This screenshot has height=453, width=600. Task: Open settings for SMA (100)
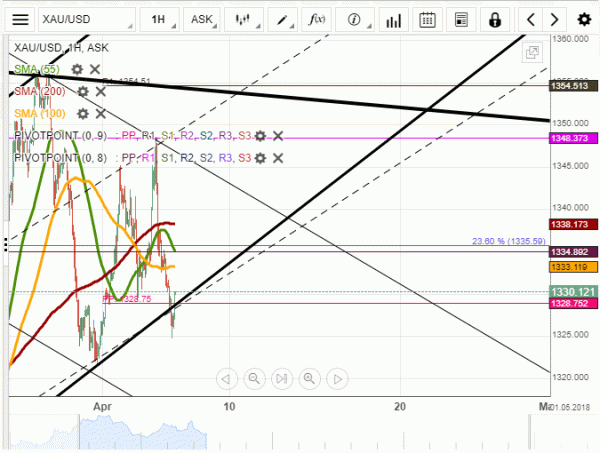[x=83, y=114]
